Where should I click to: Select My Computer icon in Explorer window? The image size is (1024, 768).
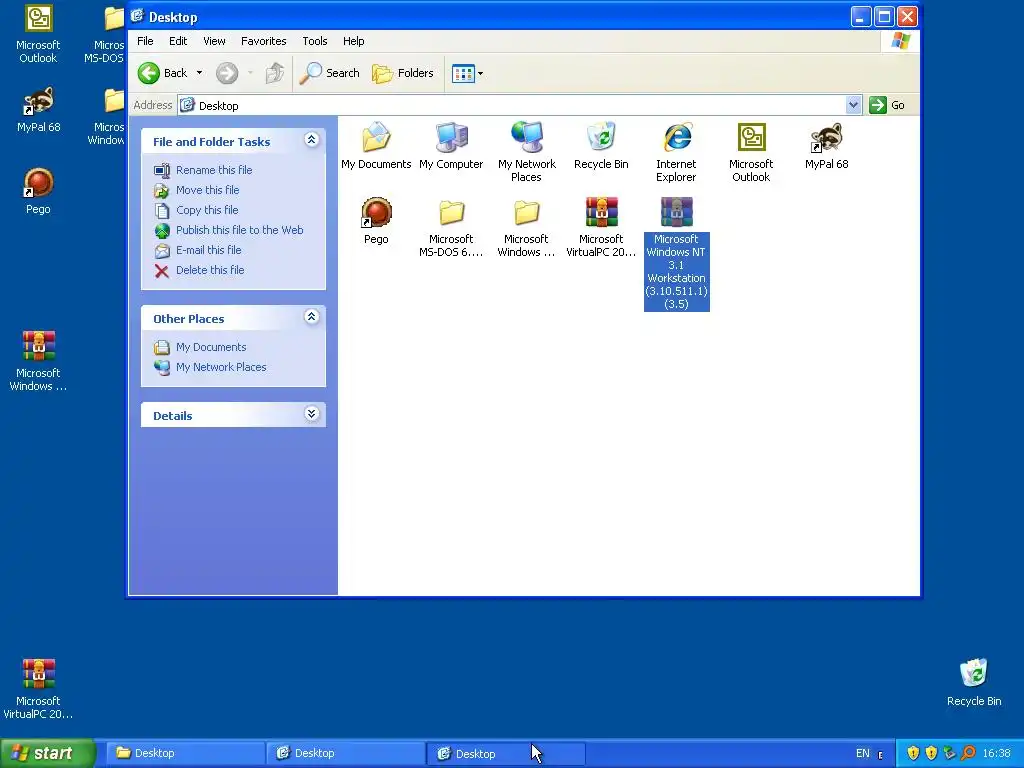(x=451, y=138)
